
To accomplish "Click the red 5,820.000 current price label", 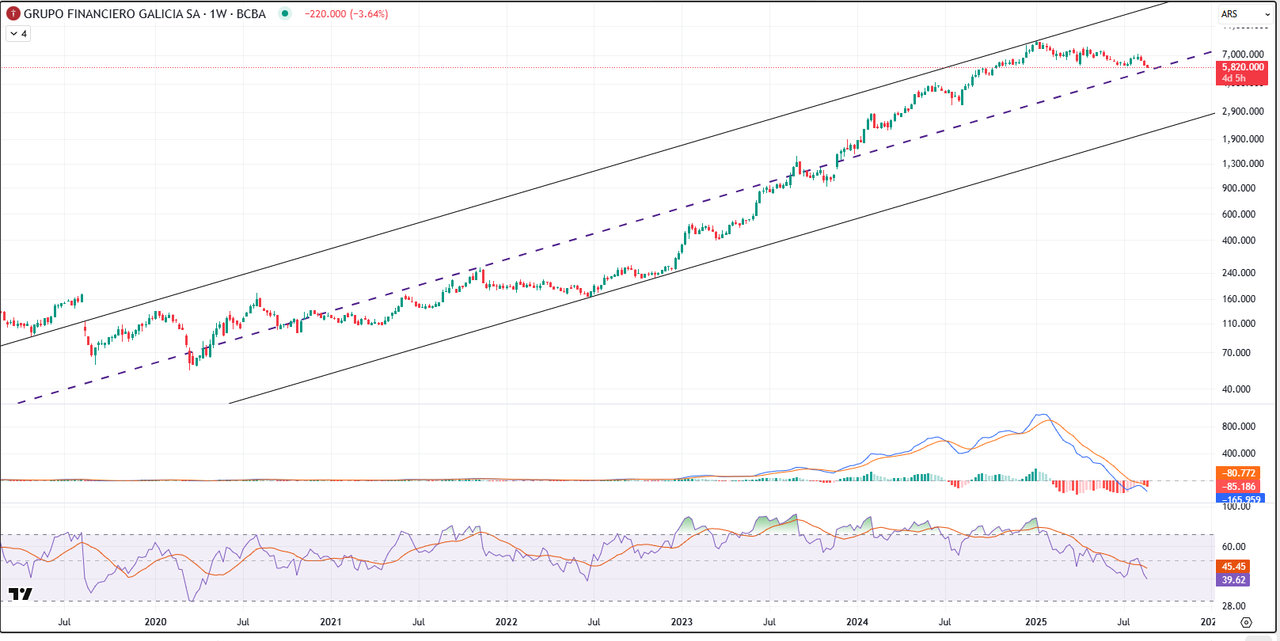I will (x=1242, y=72).
